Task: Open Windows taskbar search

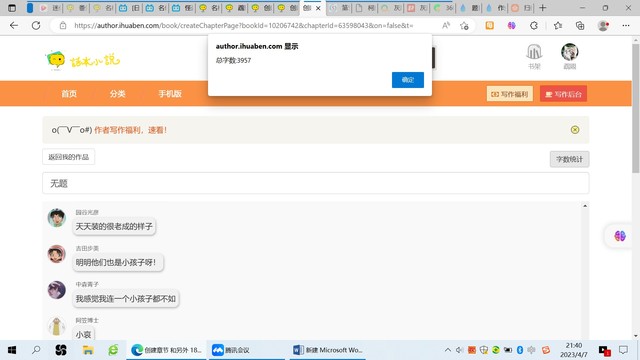Action: [36, 350]
